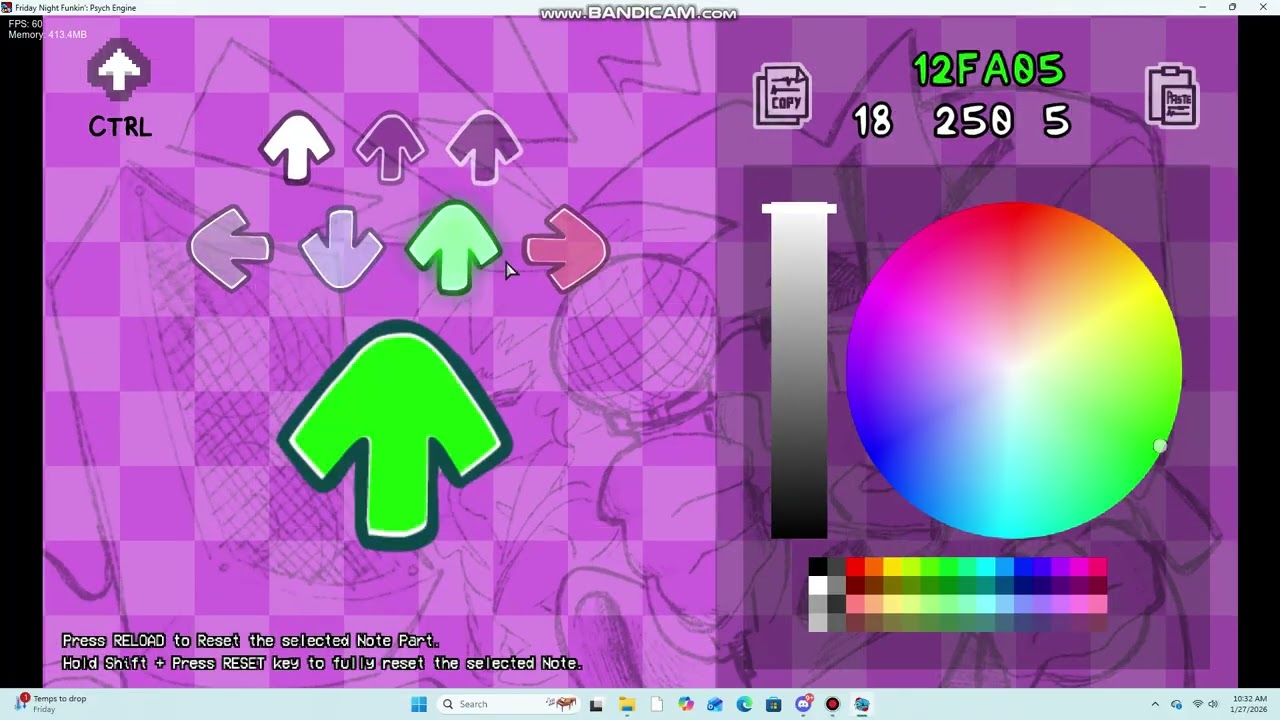Click the Paste color clipboard icon
Image resolution: width=1280 pixels, height=720 pixels.
click(1172, 96)
